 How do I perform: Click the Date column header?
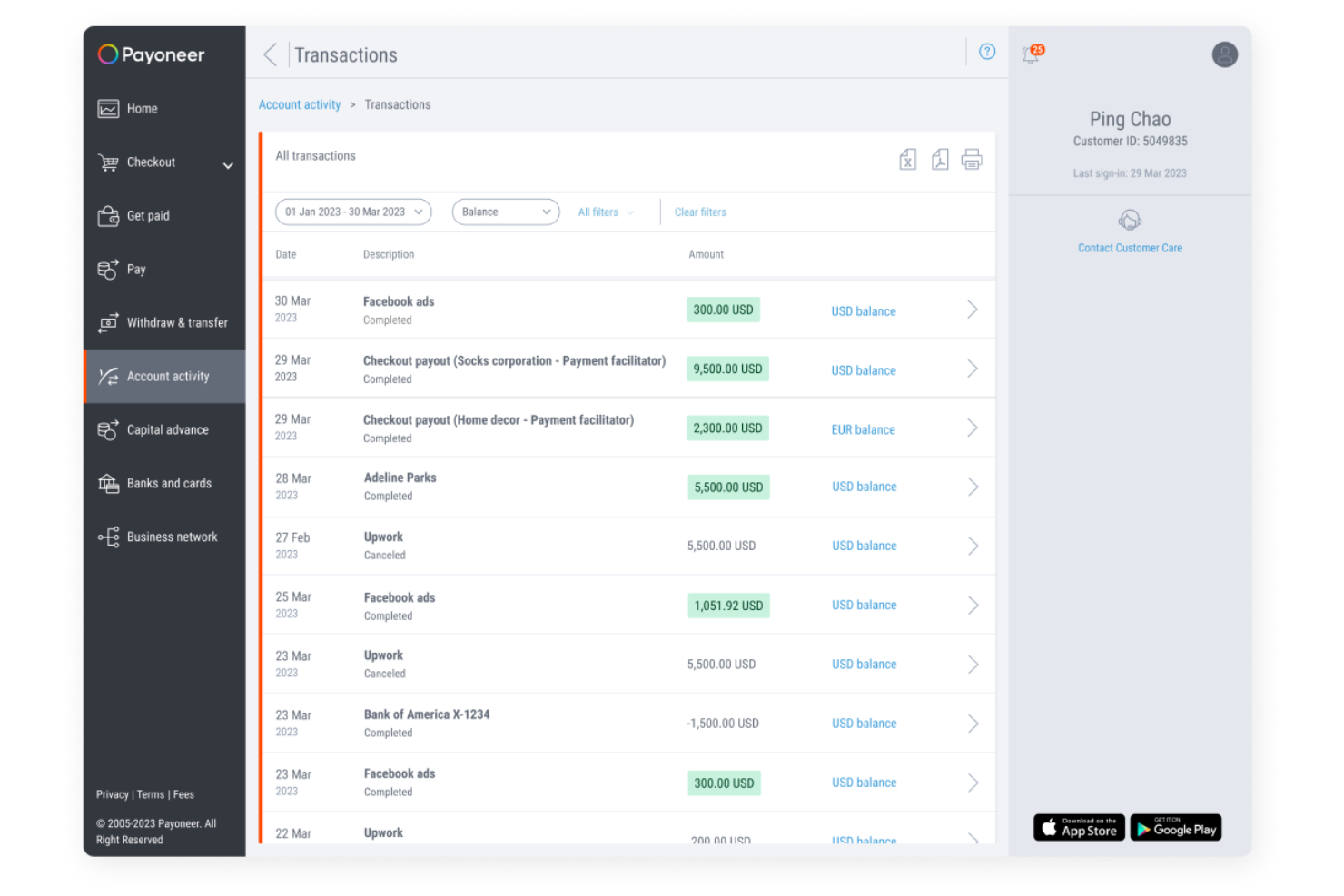(286, 255)
